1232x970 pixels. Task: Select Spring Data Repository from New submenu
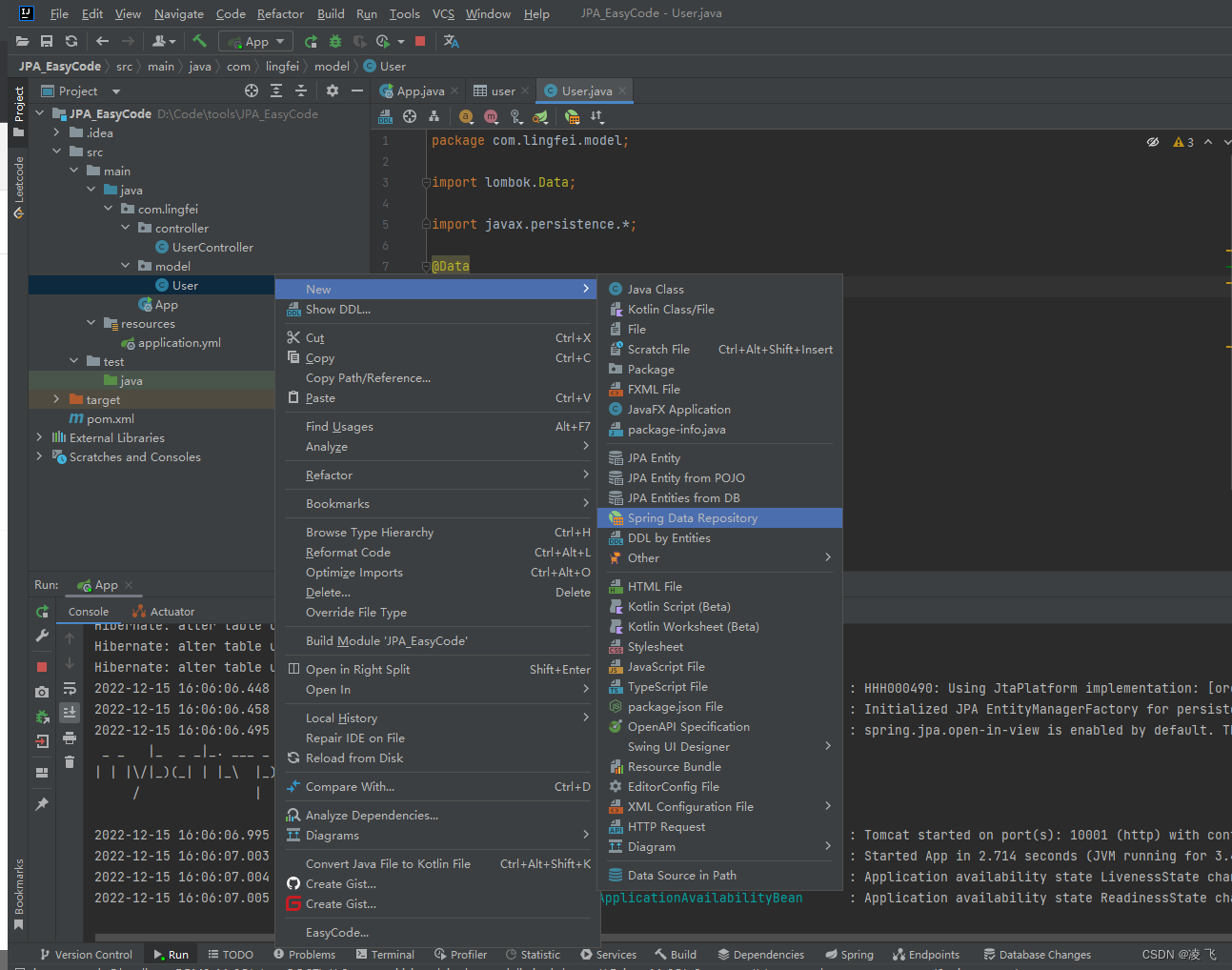719,517
